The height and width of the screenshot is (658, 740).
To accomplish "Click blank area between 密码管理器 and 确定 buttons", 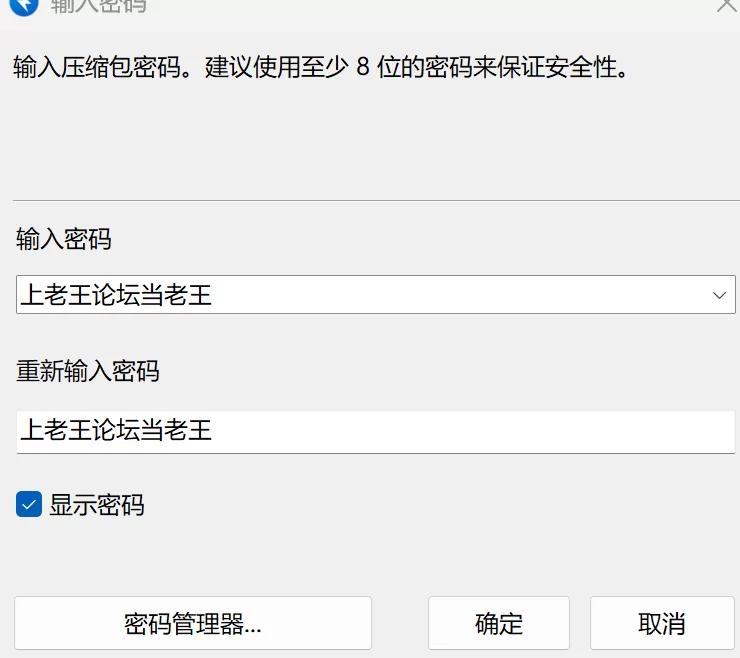I will click(400, 623).
